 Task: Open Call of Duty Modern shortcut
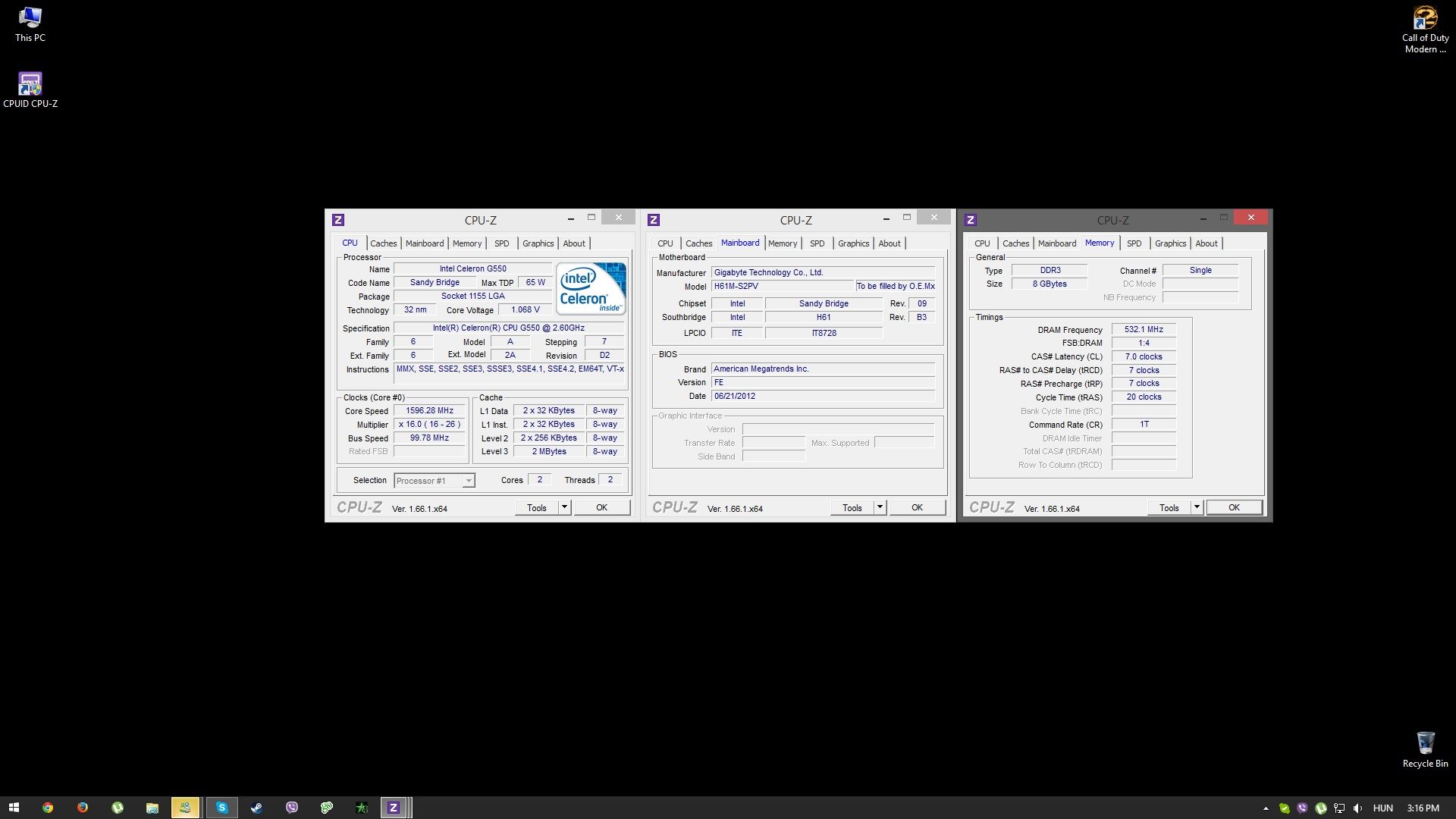pyautogui.click(x=1425, y=18)
